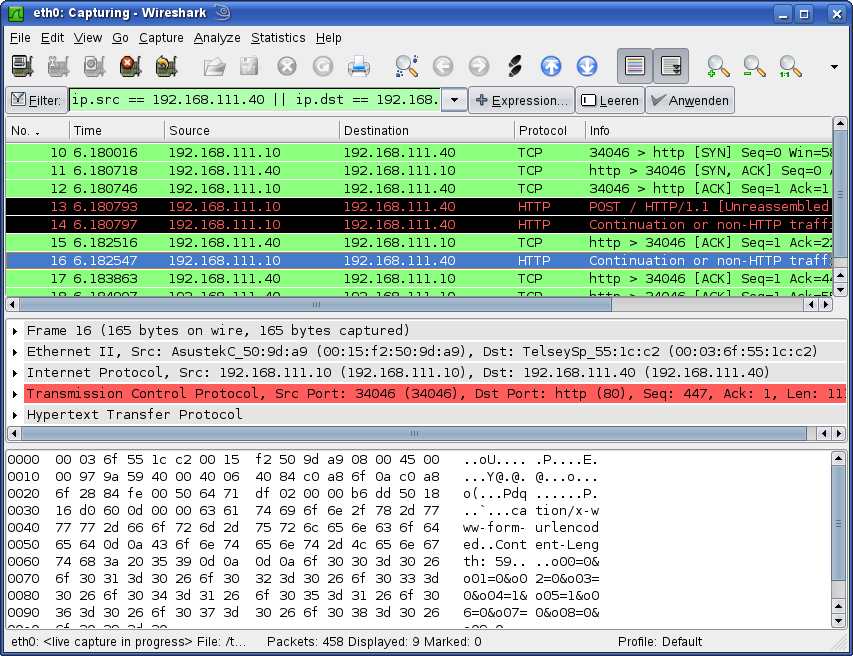Viewport: 853px width, 656px height.
Task: Open the Go menu
Action: tap(120, 38)
